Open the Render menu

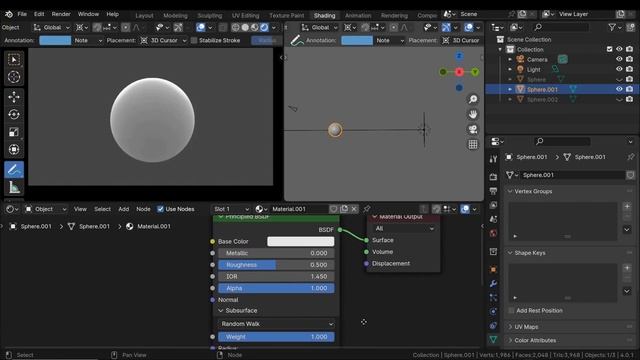point(61,14)
